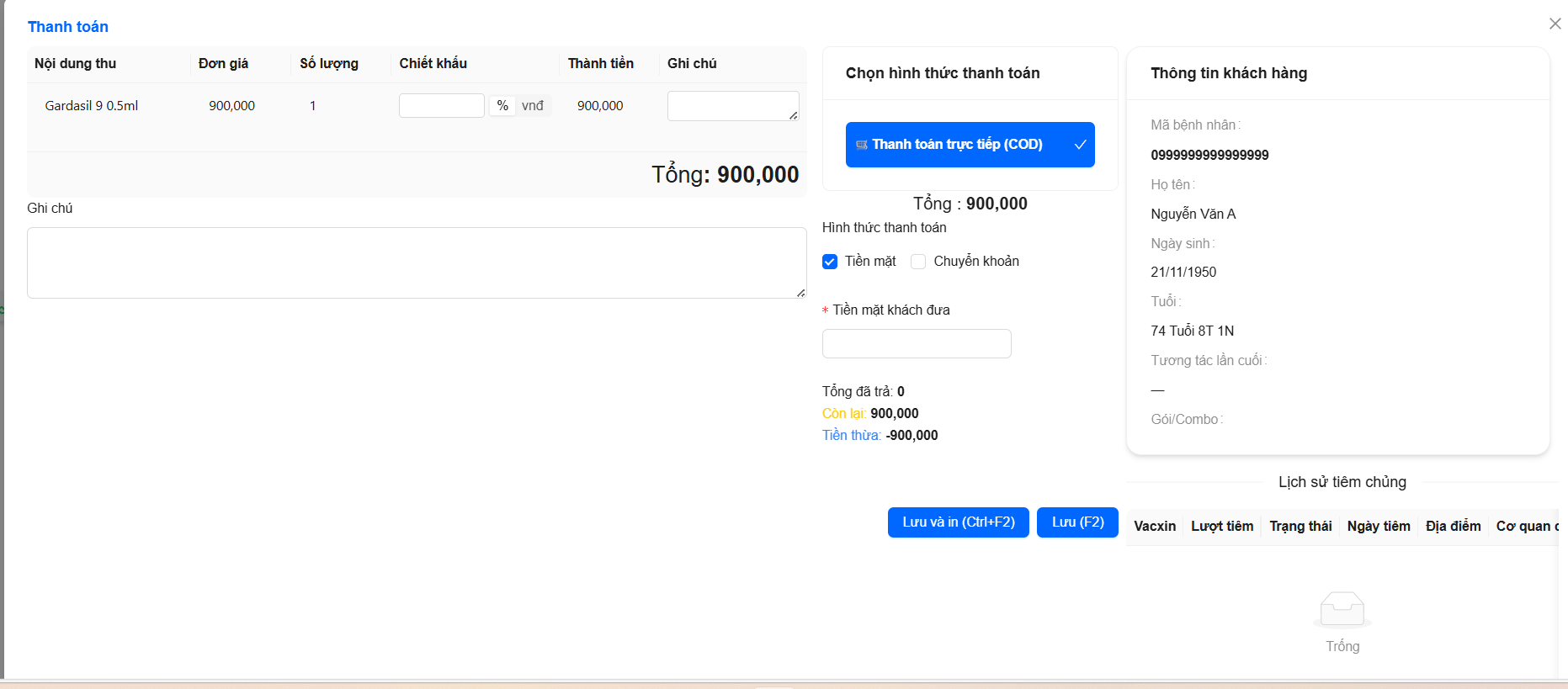Click the Gardasil row note field

(x=731, y=106)
